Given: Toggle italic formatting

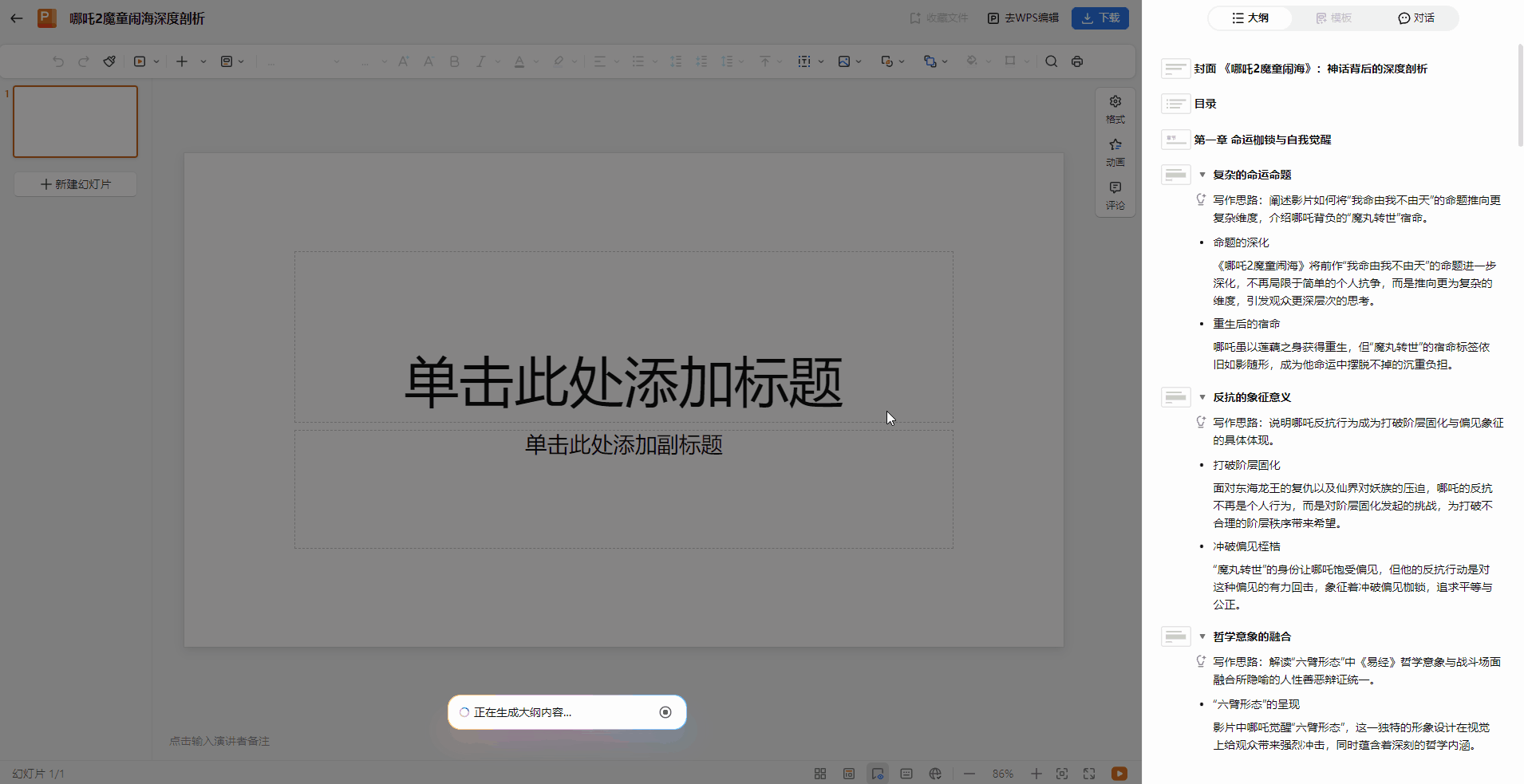Looking at the screenshot, I should 480,61.
